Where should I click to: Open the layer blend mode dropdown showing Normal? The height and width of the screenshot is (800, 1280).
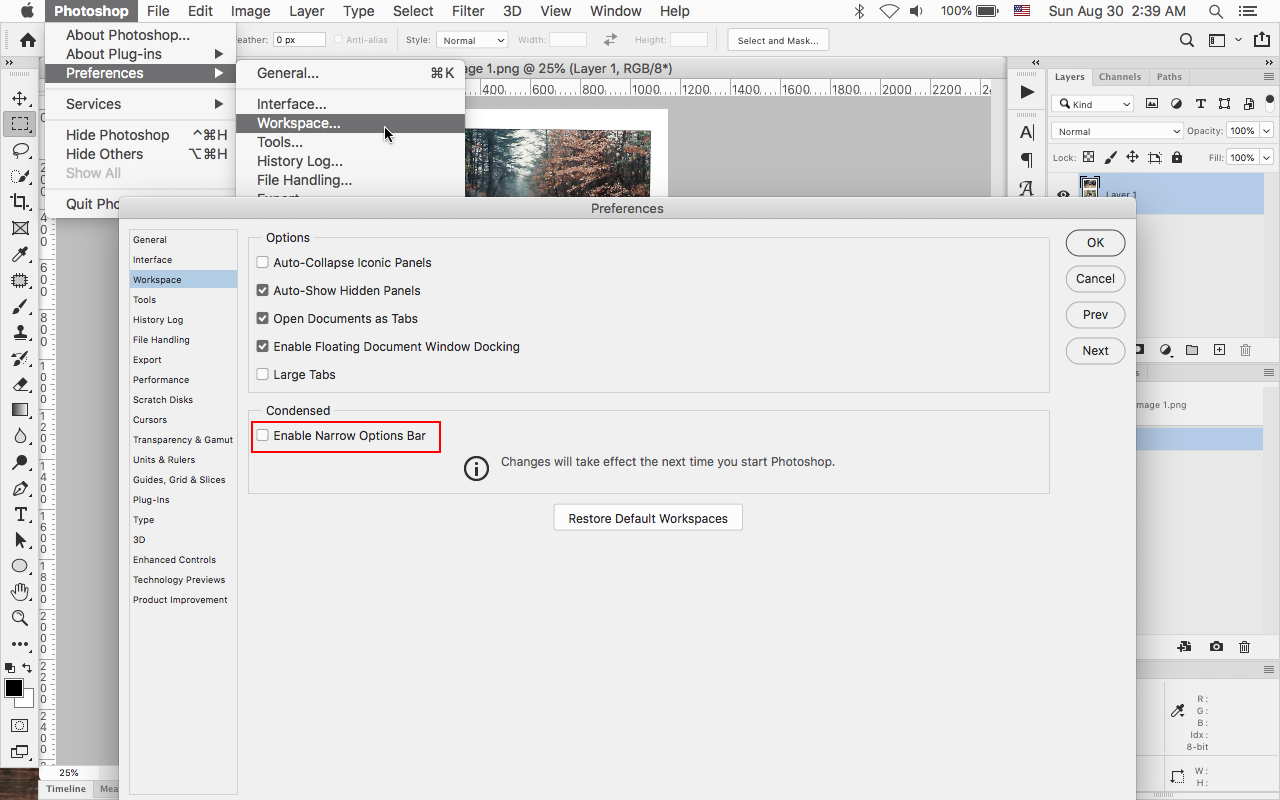(x=1117, y=130)
